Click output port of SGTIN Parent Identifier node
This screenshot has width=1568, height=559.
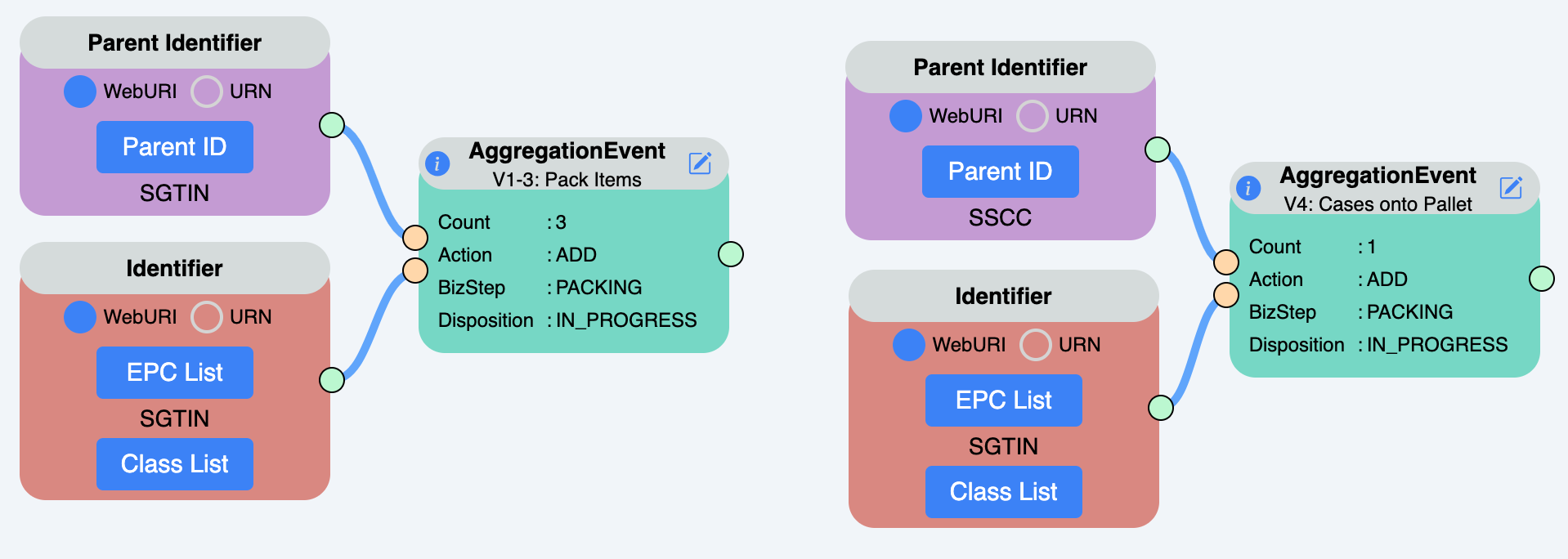[x=332, y=125]
